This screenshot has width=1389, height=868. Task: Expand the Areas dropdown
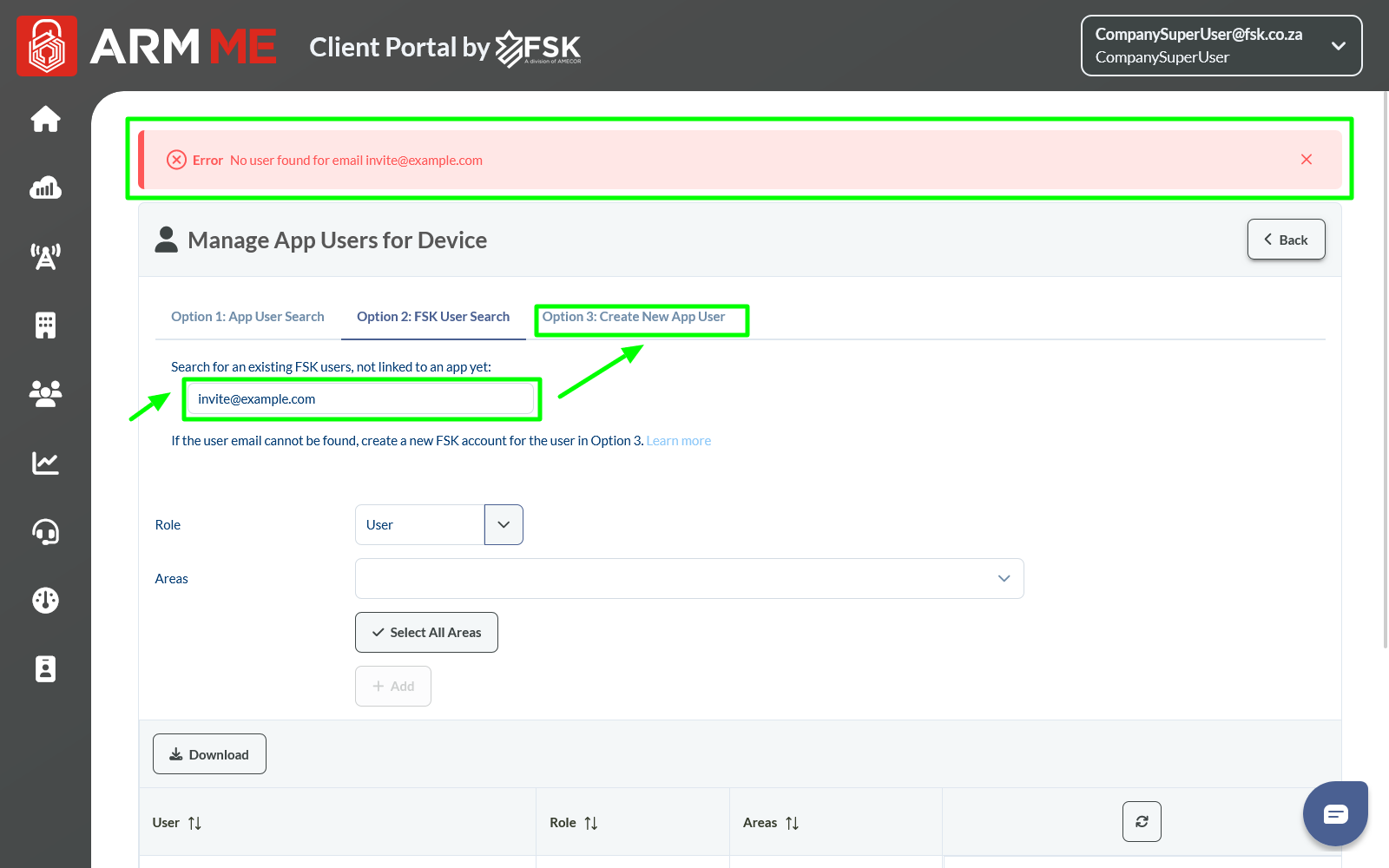coord(1004,579)
